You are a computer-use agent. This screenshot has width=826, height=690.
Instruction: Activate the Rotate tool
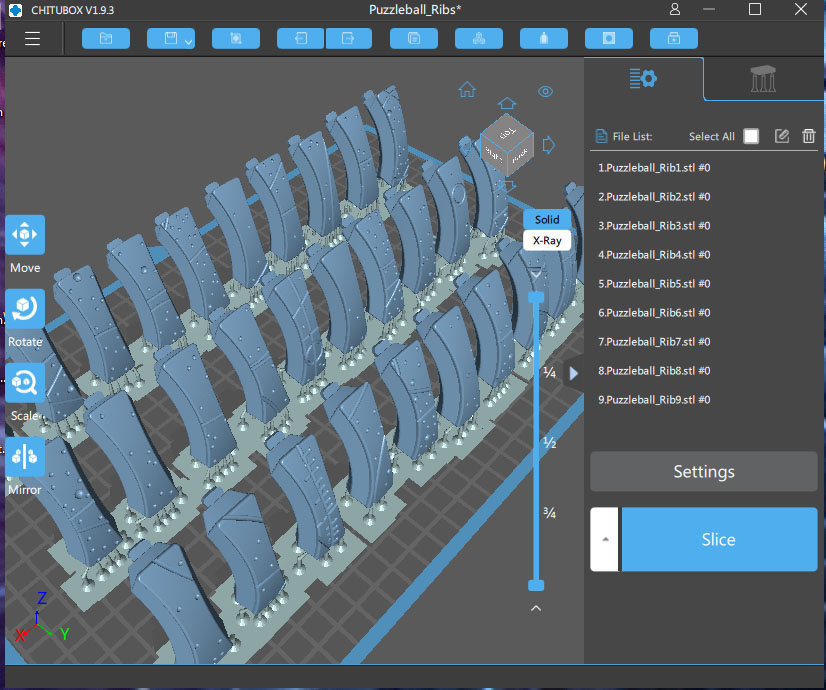coord(25,310)
